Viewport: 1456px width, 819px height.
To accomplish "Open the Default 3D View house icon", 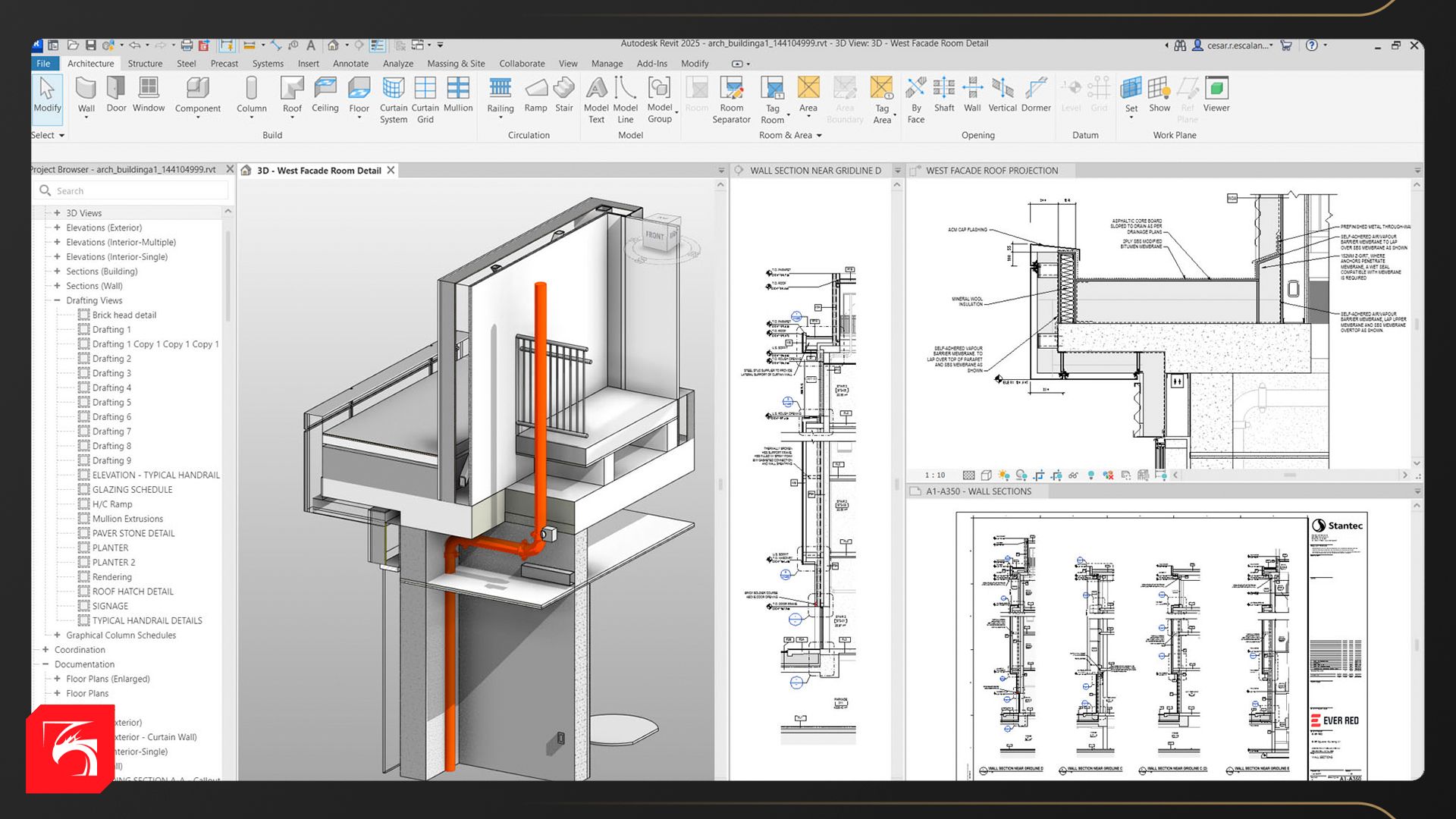I will pyautogui.click(x=333, y=45).
